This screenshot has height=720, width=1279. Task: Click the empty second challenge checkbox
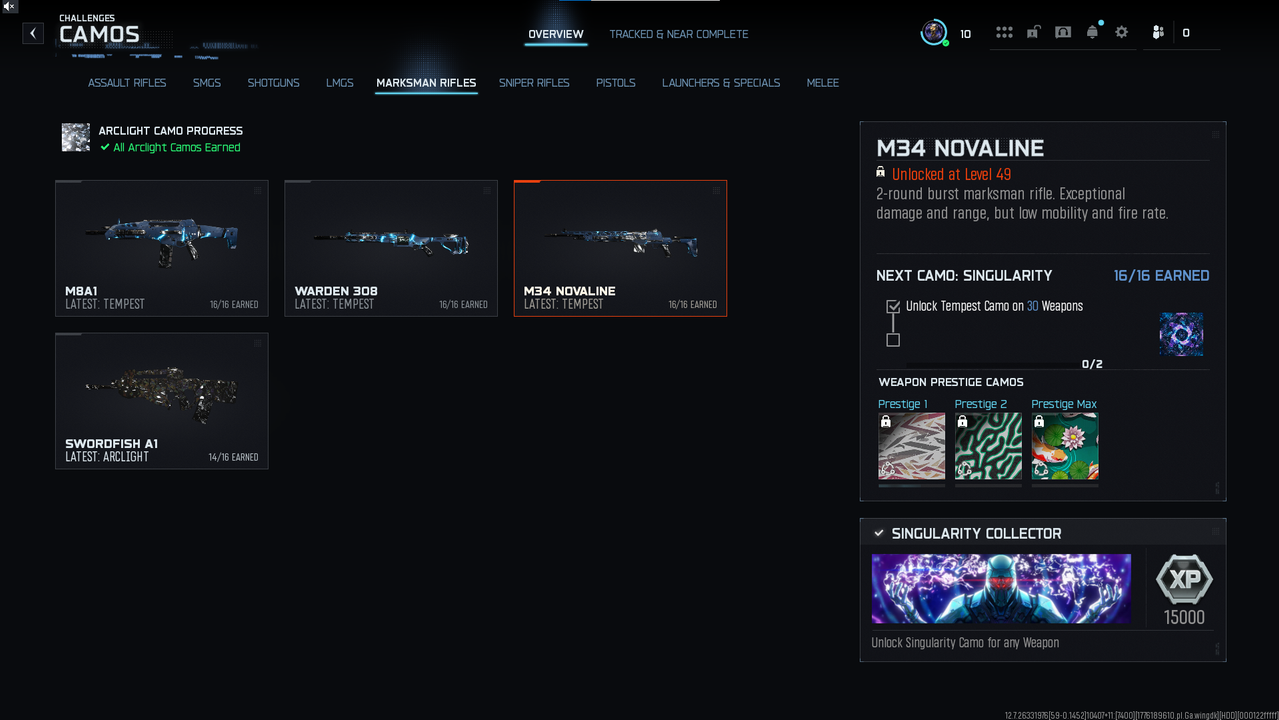(893, 340)
